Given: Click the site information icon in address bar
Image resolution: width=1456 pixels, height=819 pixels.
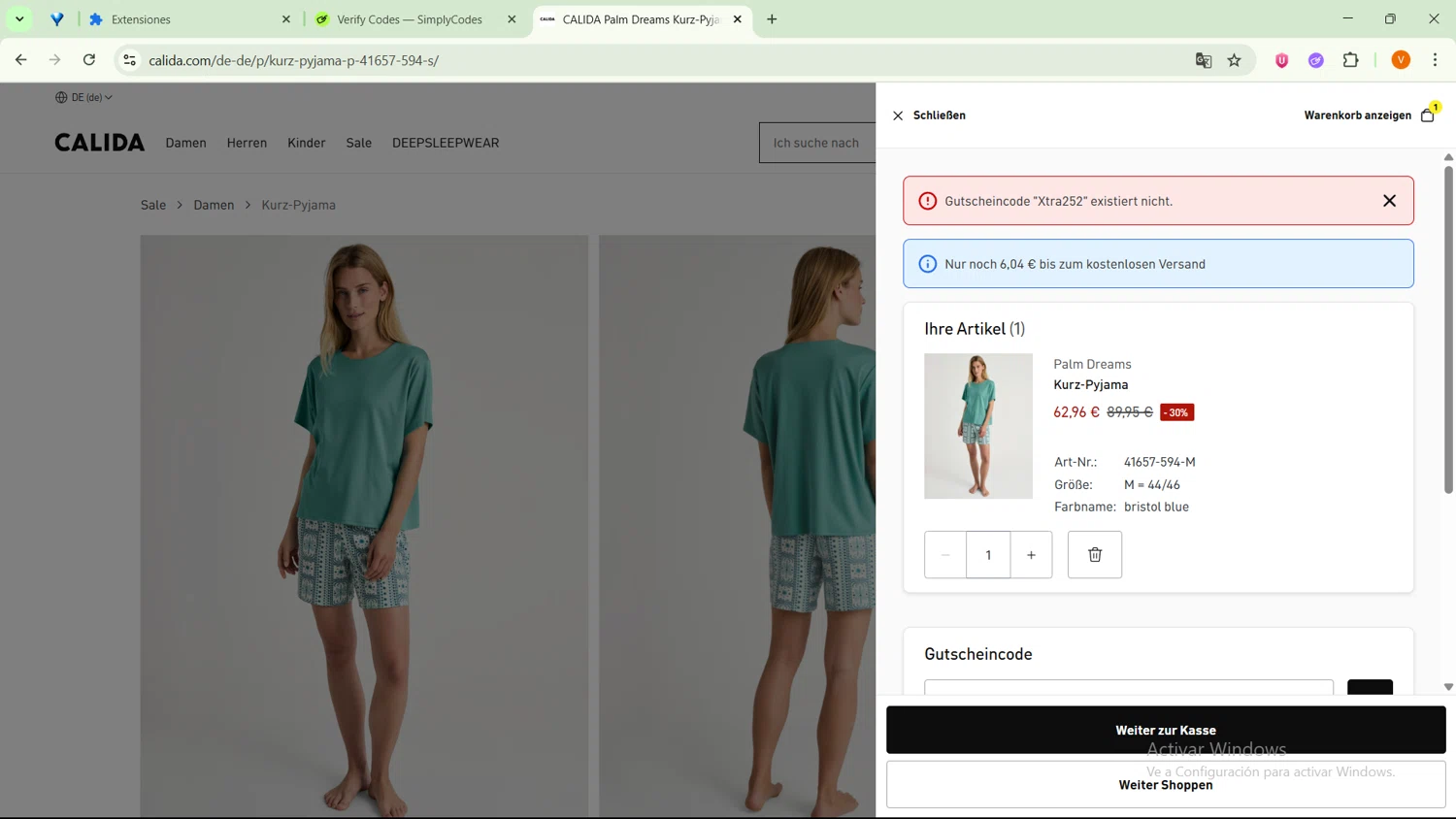Looking at the screenshot, I should [129, 60].
